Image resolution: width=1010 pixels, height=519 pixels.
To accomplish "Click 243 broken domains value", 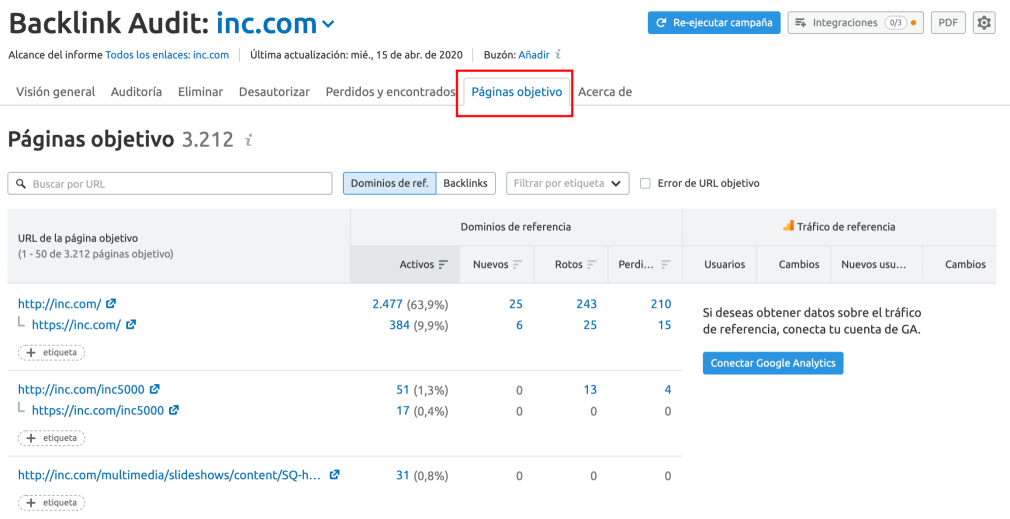I will tap(586, 304).
